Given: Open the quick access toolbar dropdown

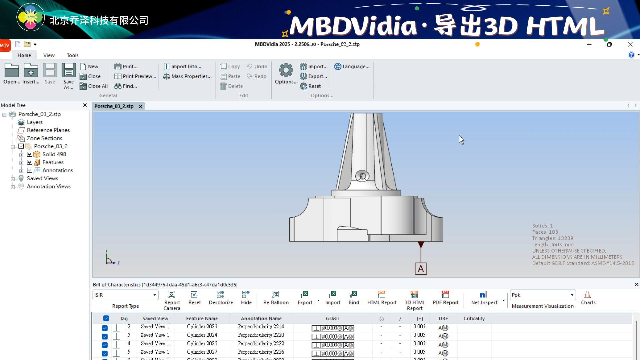Looking at the screenshot, I should pos(35,44).
